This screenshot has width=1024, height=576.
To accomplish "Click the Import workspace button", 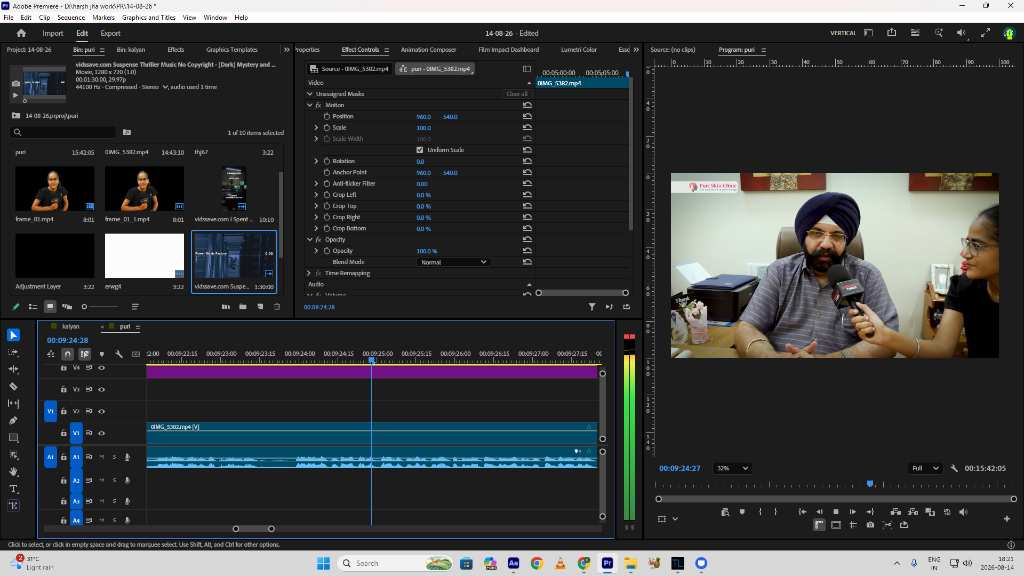I will point(53,33).
